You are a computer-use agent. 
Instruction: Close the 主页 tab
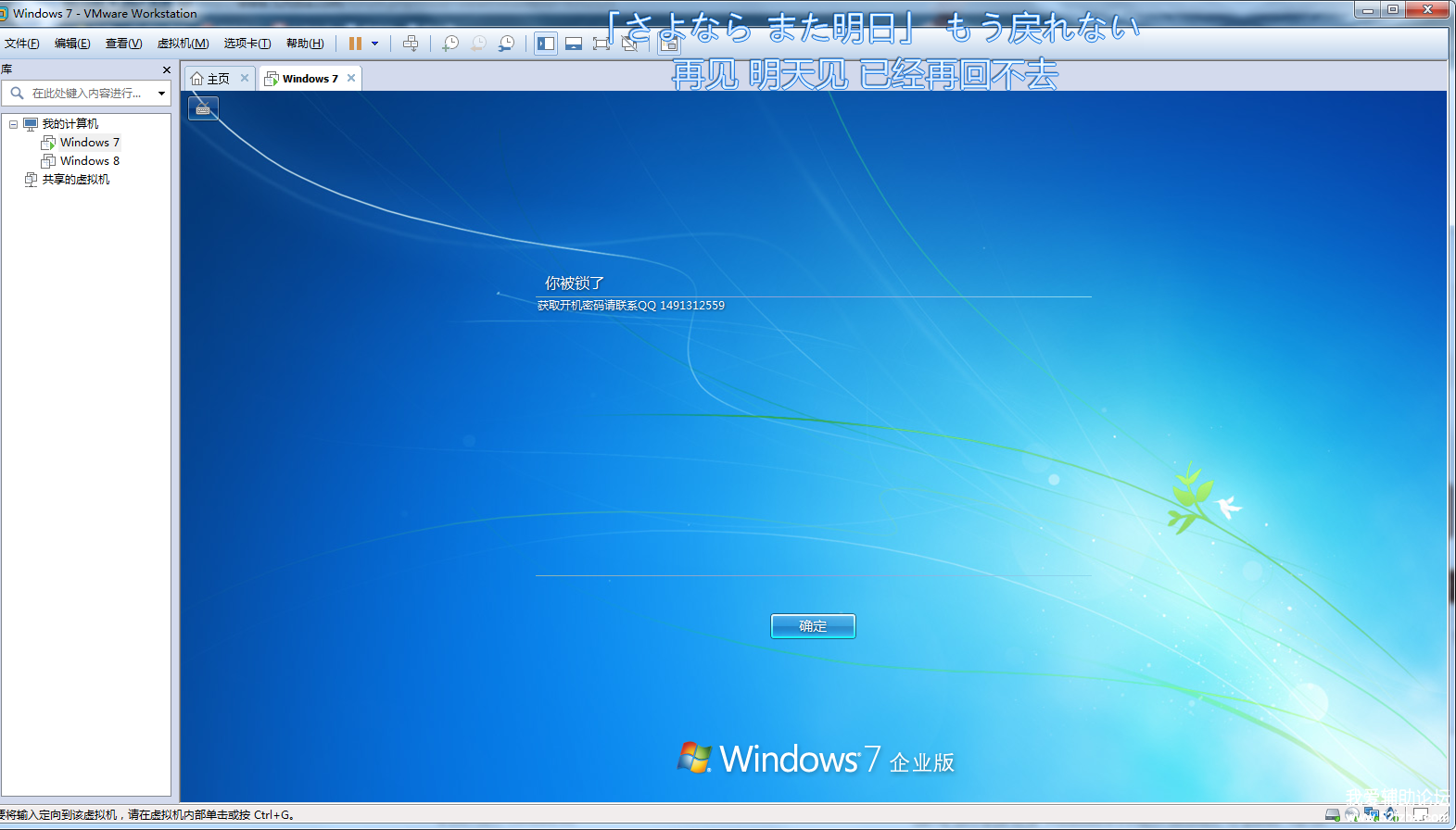tap(245, 78)
